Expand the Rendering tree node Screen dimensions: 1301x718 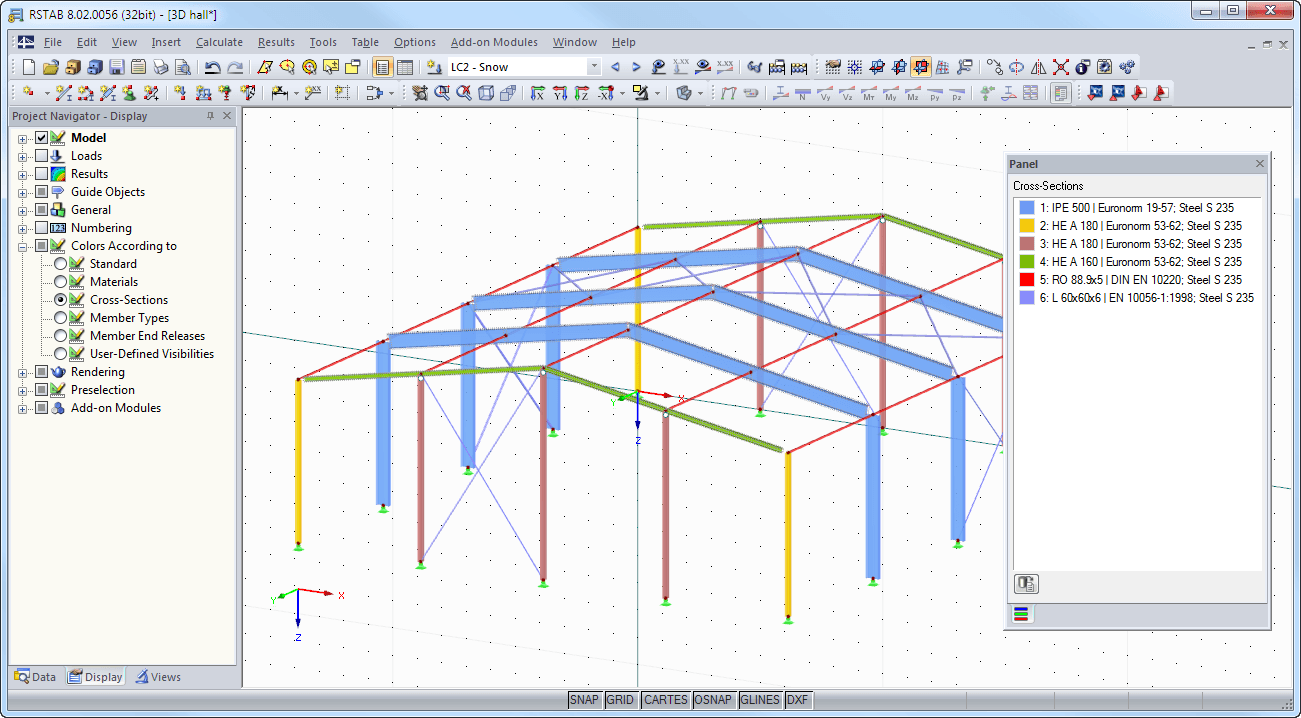click(23, 372)
